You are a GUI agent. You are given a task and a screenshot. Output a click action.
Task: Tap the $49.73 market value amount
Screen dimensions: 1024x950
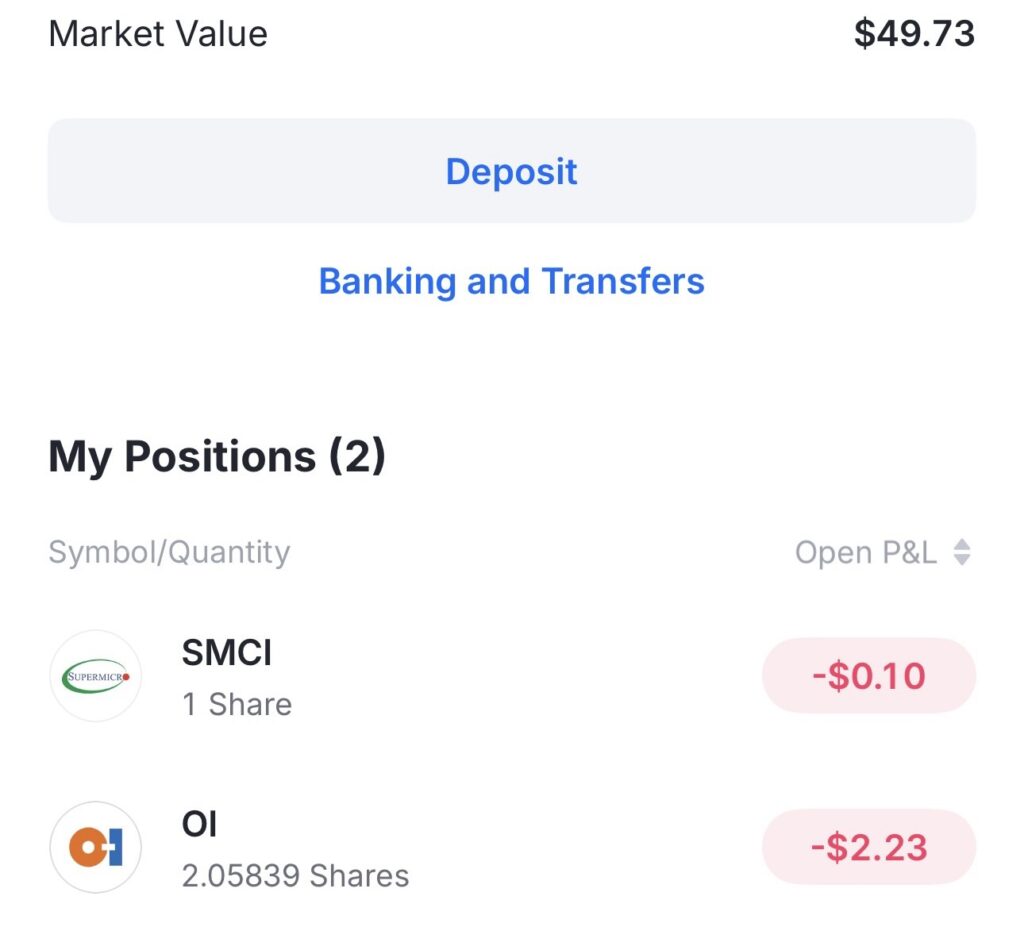[914, 34]
